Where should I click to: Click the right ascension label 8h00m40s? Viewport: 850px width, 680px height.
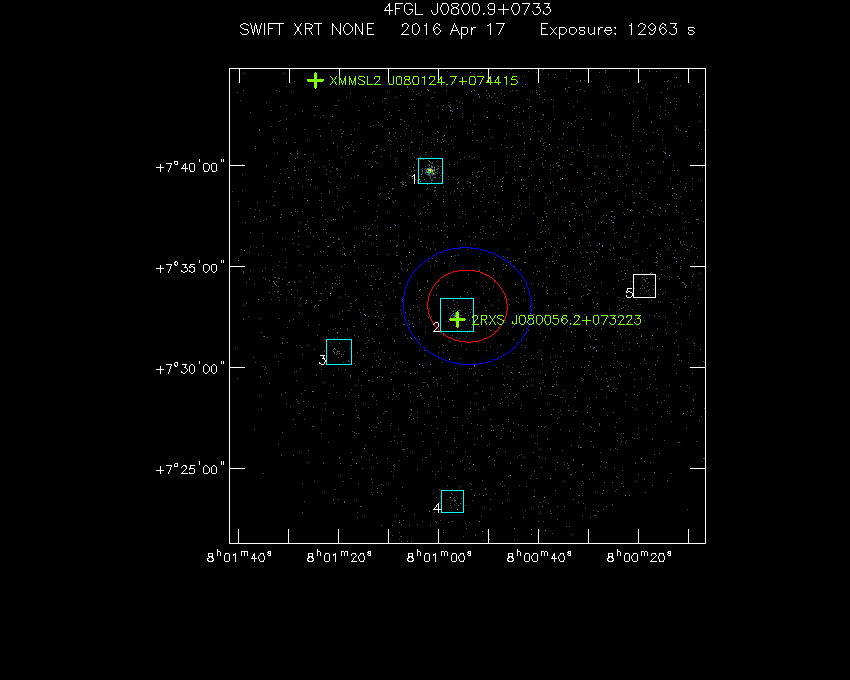[539, 556]
